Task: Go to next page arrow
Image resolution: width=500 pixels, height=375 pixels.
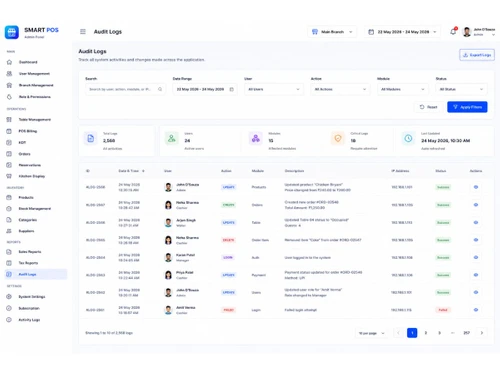Action: tap(481, 333)
